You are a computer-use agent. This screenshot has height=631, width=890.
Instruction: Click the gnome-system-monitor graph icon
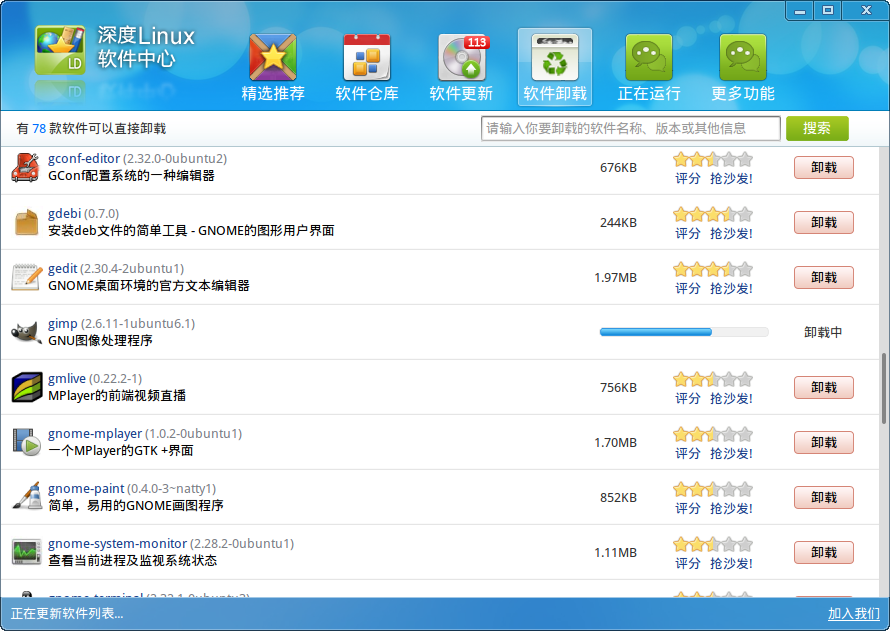click(27, 552)
